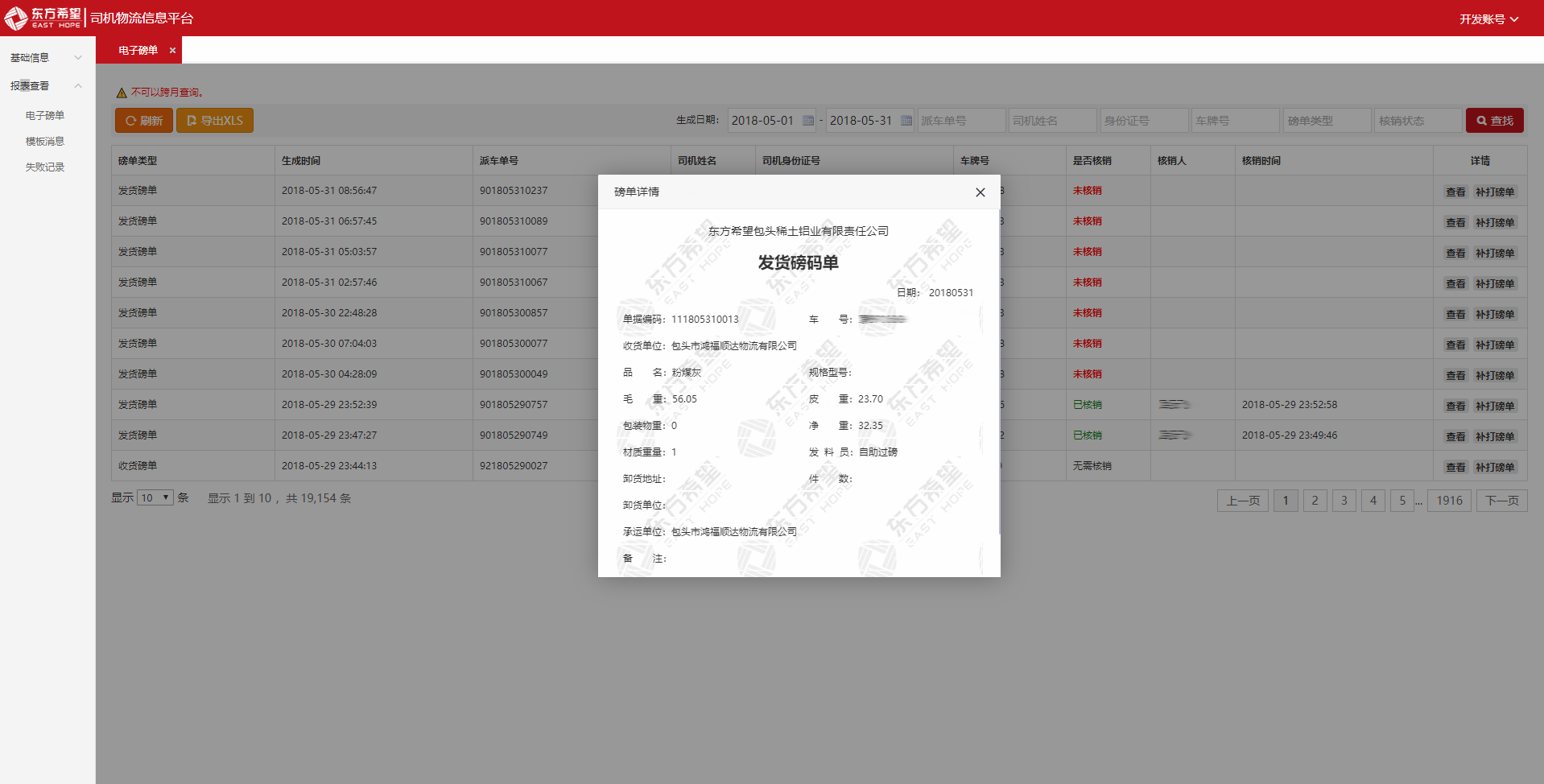The width and height of the screenshot is (1544, 784).
Task: Click the warning triangle icon beside 不可以跨月查询
Action: click(x=122, y=93)
